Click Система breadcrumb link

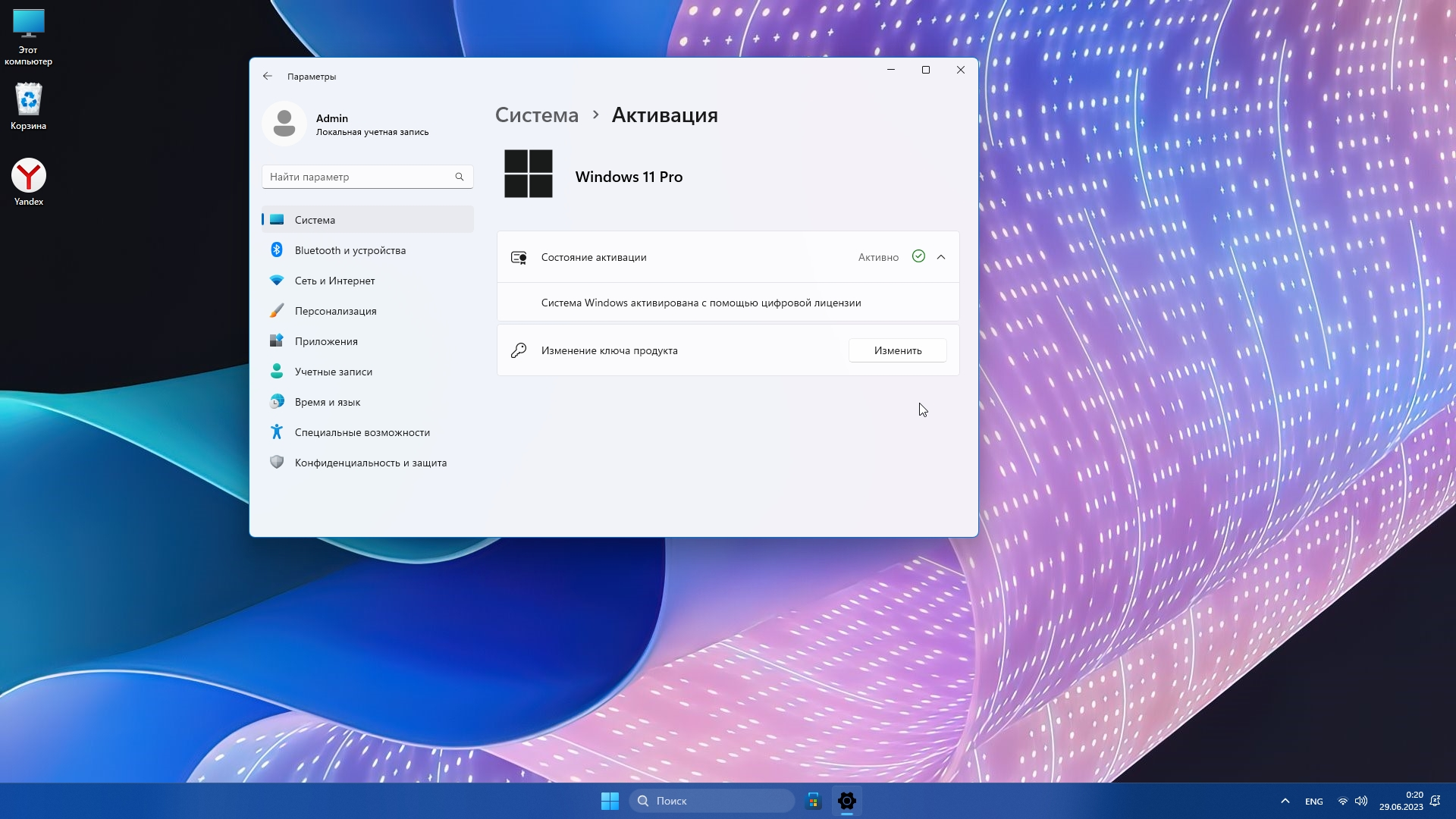point(536,115)
